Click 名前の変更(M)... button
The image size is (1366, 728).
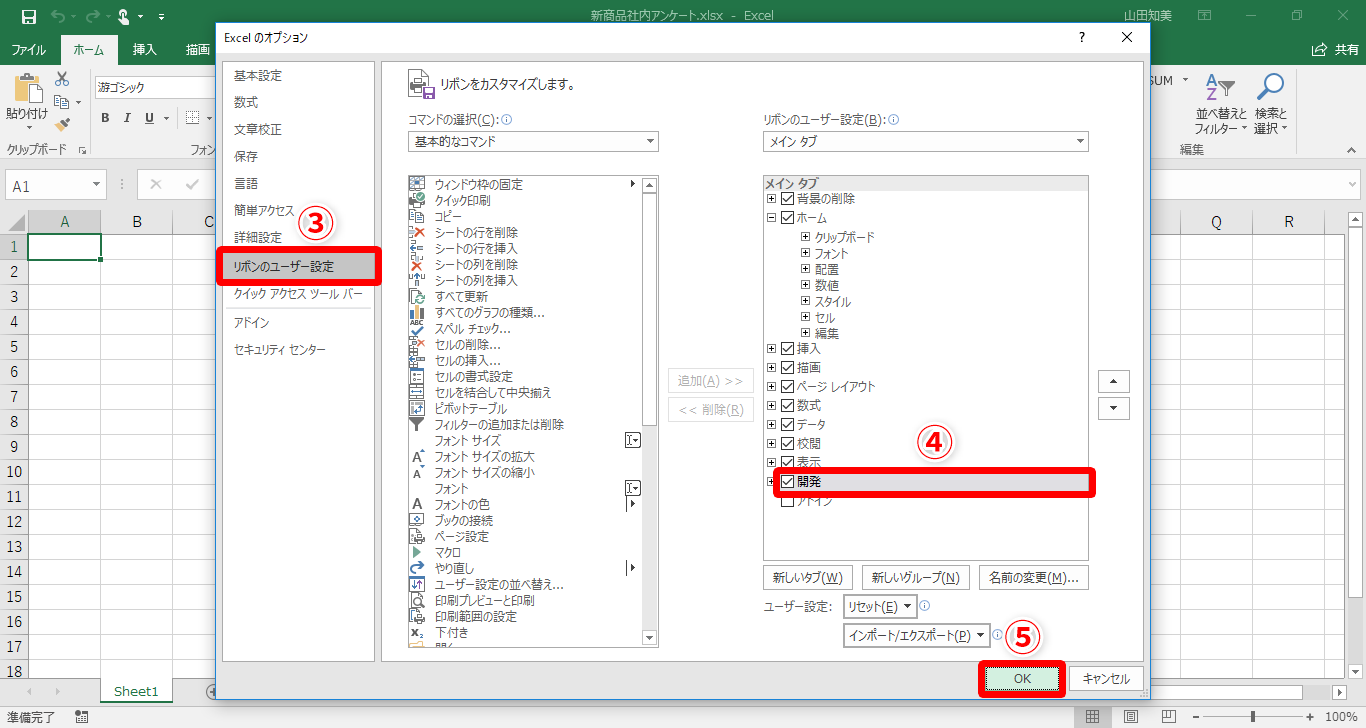[x=1034, y=577]
